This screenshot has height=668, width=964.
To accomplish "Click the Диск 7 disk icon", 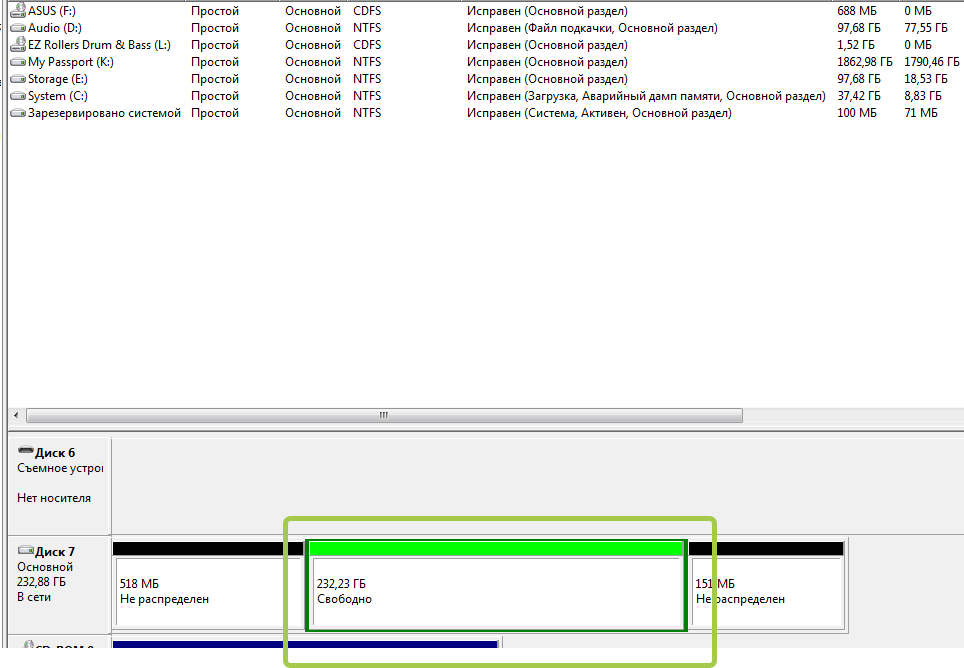I will point(26,550).
